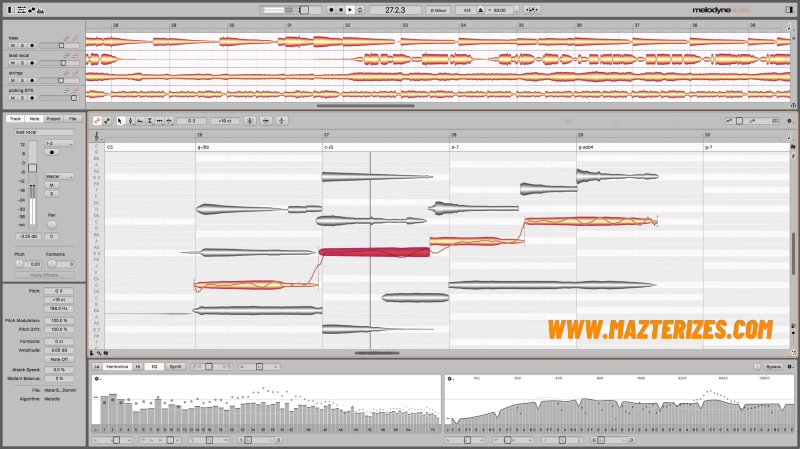Viewport: 800px width, 449px height.
Task: Select the Harmonics tab in sound editor
Action: pyautogui.click(x=117, y=366)
